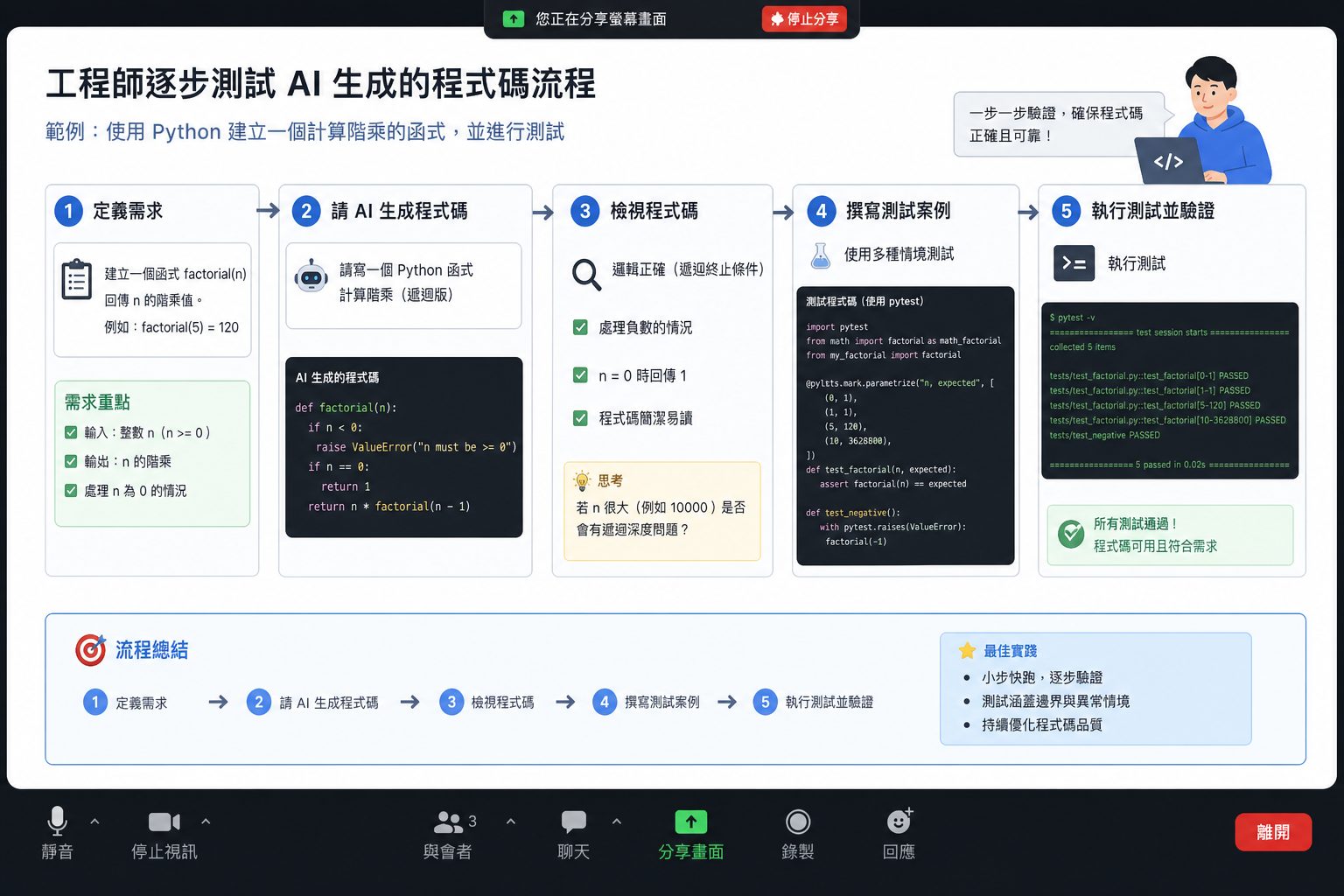
Task: Expand video options chevron next to 停止視訊
Action: pos(206,822)
